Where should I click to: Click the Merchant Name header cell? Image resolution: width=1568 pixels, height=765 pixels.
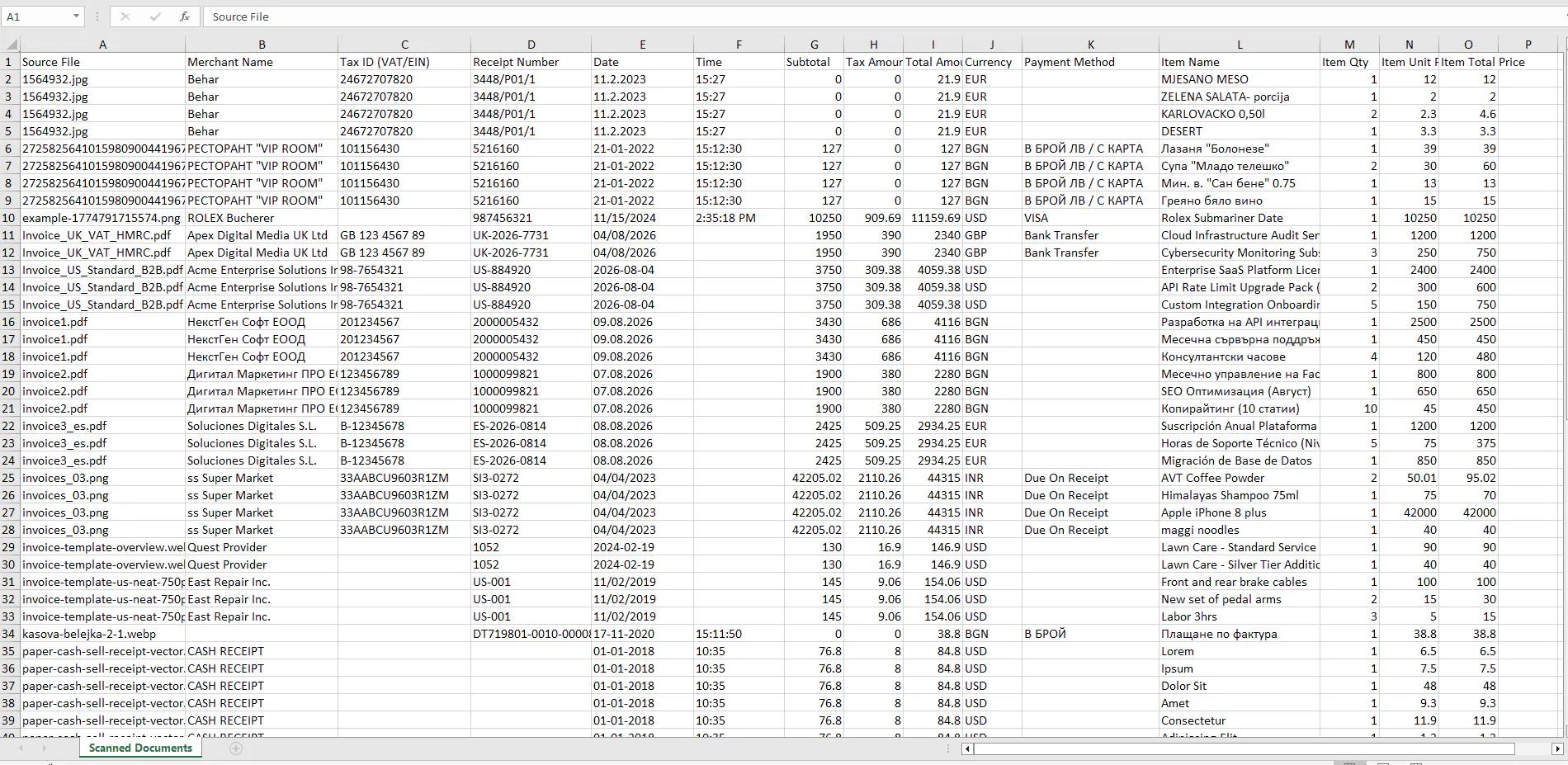262,62
